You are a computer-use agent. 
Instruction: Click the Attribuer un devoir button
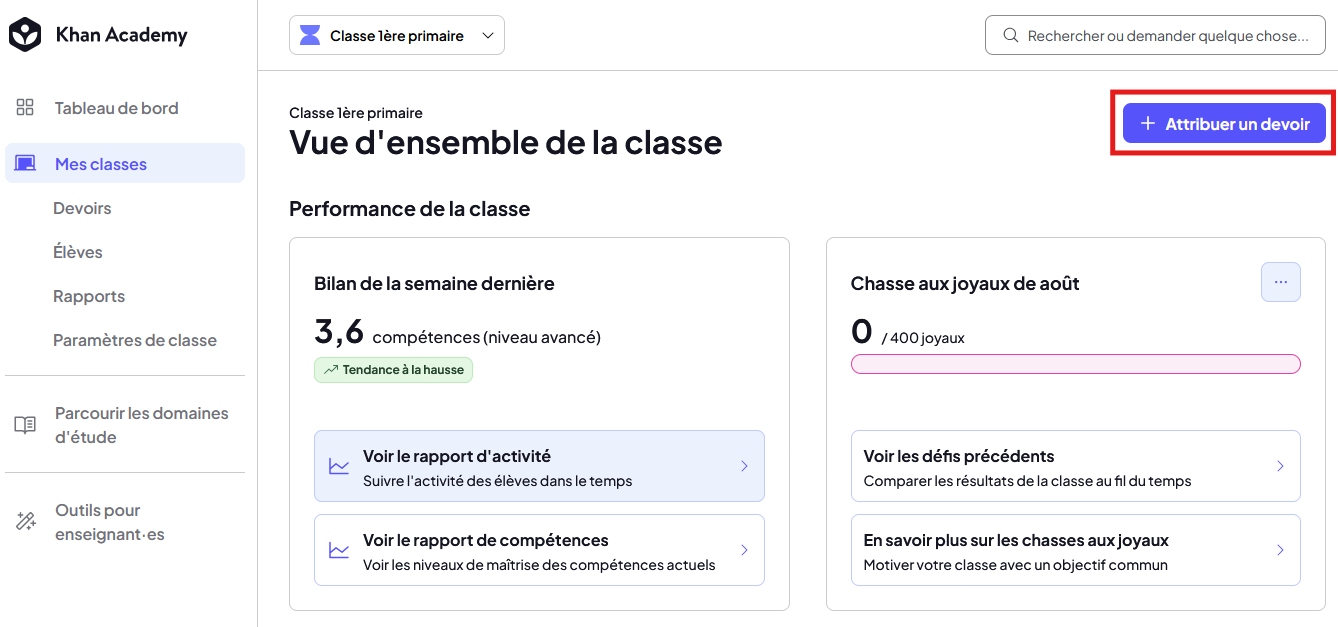pyautogui.click(x=1224, y=123)
